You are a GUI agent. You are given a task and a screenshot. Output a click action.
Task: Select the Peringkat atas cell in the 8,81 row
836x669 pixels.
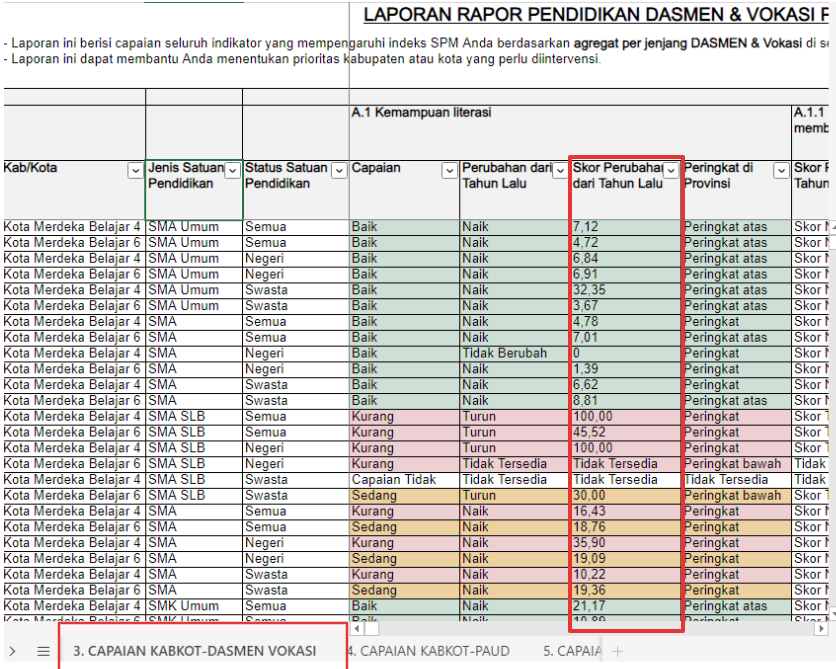point(737,401)
